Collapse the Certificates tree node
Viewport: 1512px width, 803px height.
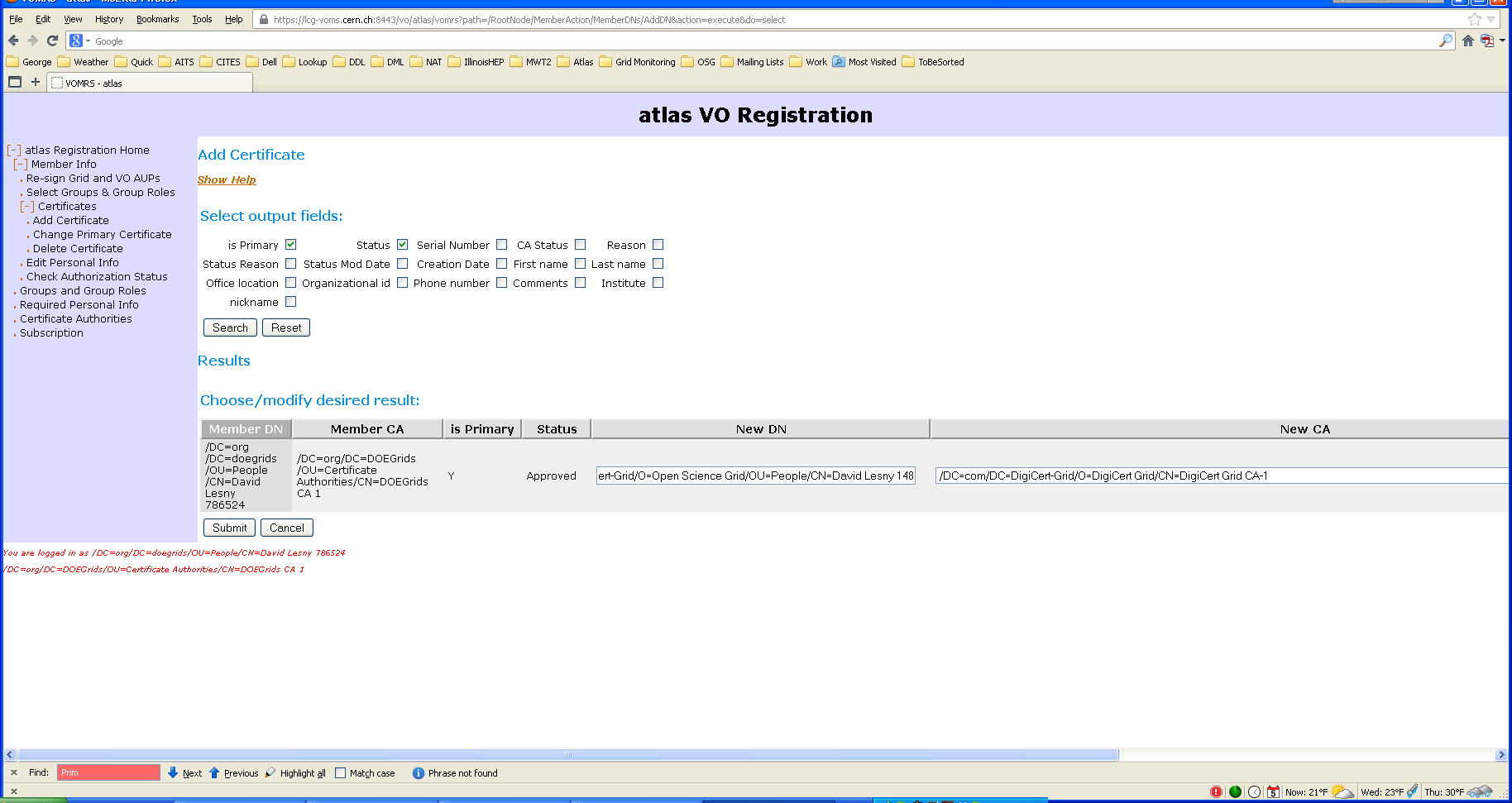27,207
